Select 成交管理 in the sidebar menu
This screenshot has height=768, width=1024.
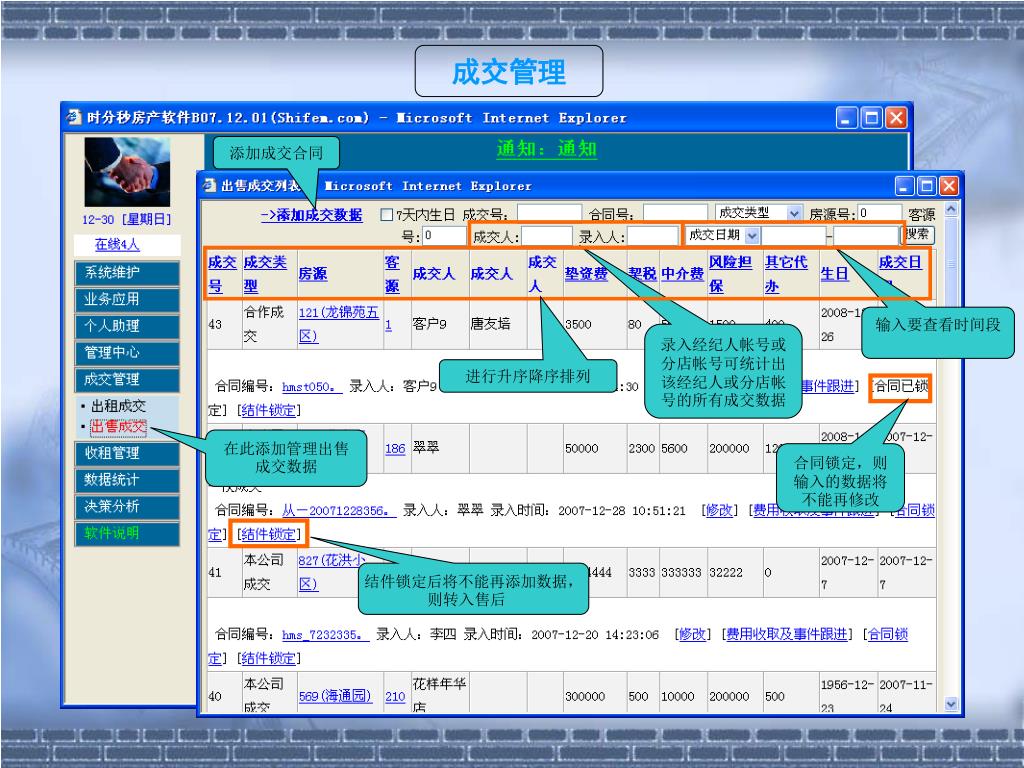coord(127,379)
